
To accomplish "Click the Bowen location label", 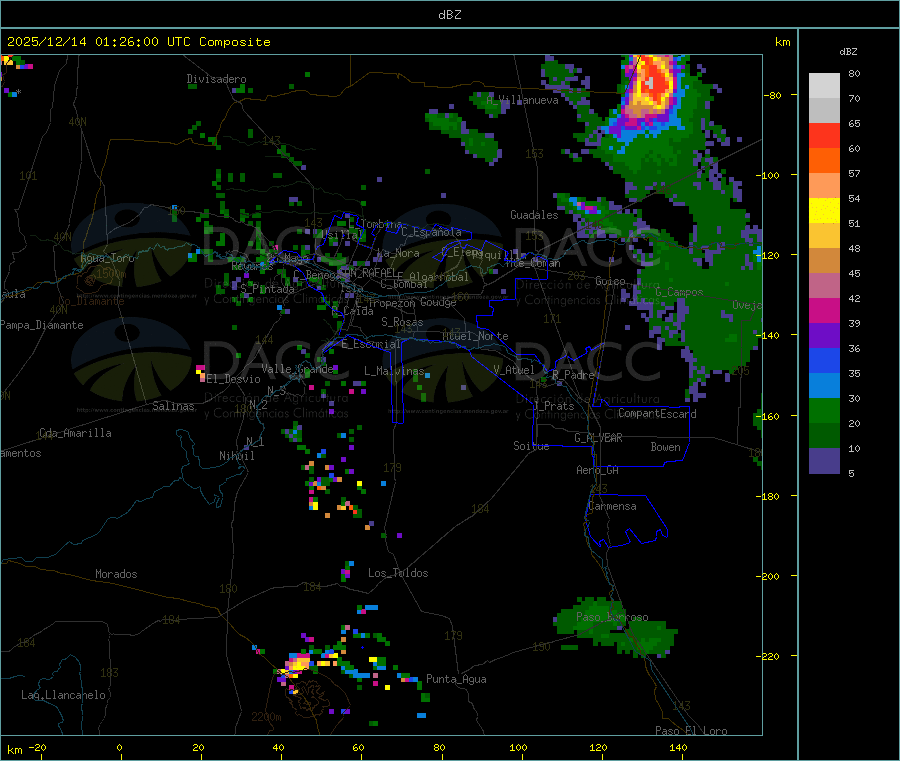I will click(x=665, y=447).
